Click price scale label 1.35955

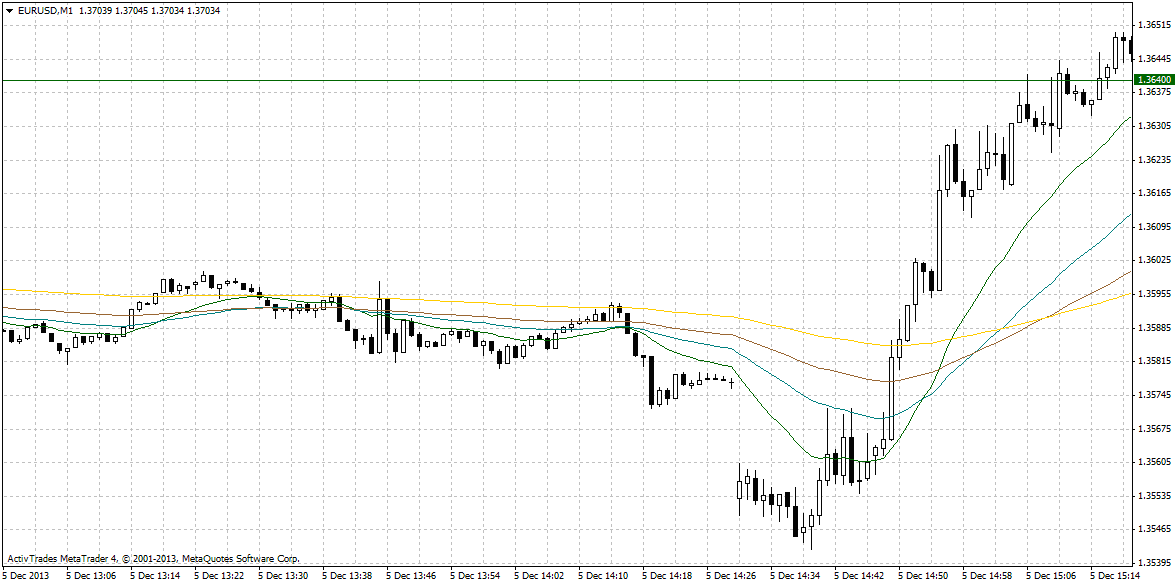click(x=1154, y=294)
